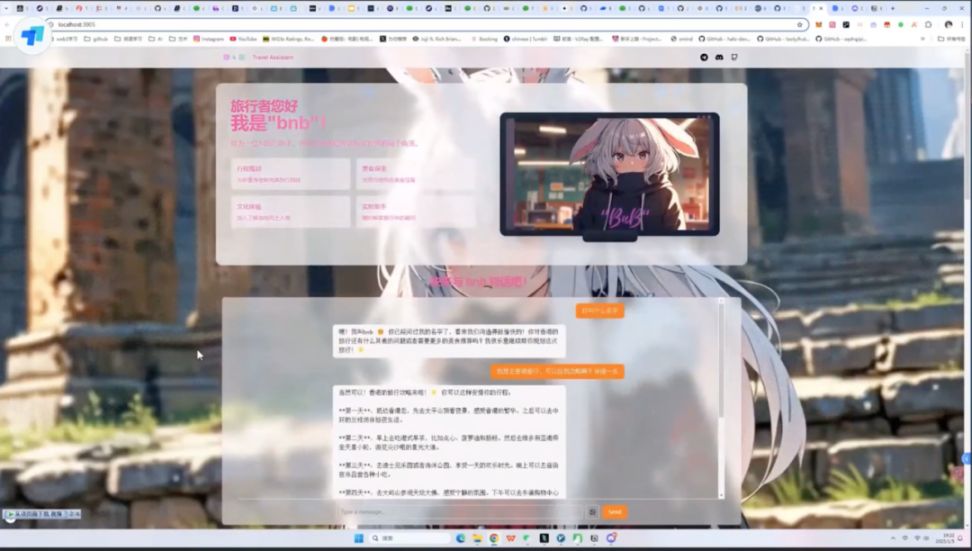972x551 pixels.
Task: Click the "行程规划" feature card
Action: coord(291,174)
